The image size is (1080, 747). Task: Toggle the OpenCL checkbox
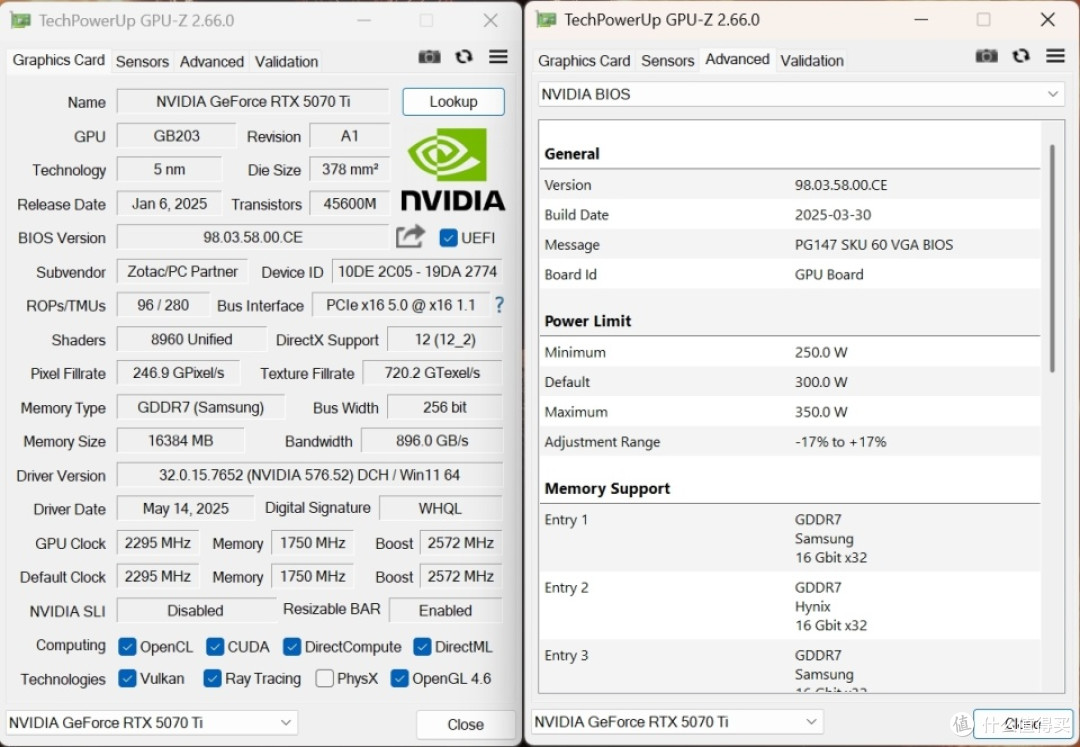tap(127, 646)
